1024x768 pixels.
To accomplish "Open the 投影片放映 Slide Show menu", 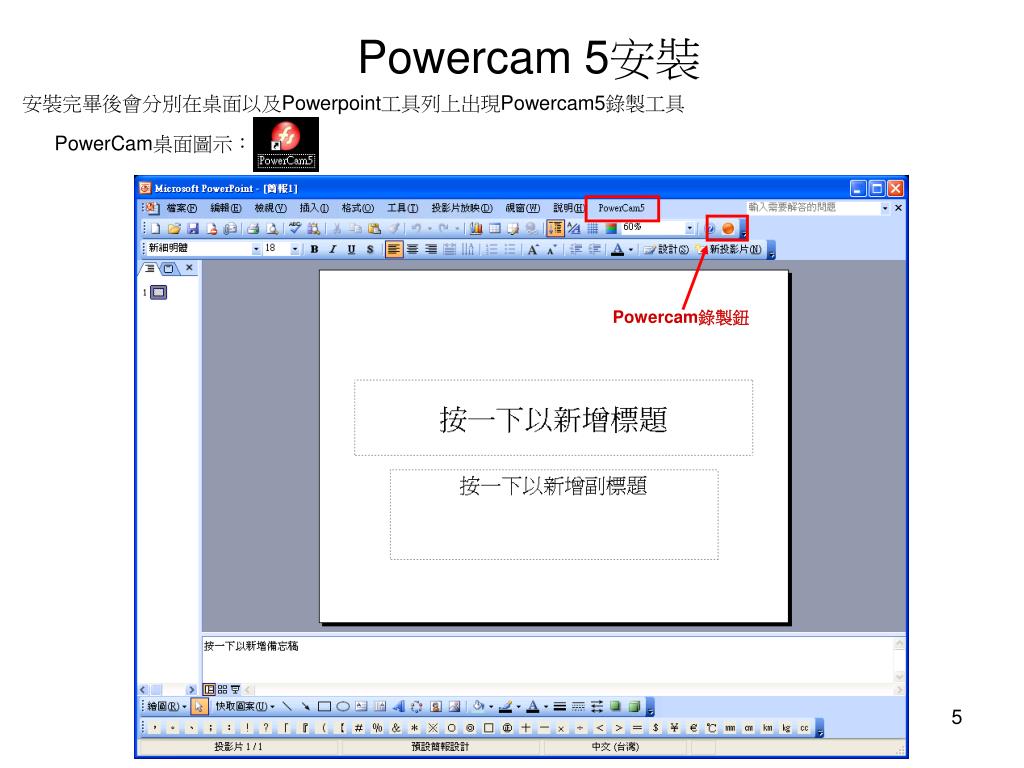I will (x=461, y=208).
